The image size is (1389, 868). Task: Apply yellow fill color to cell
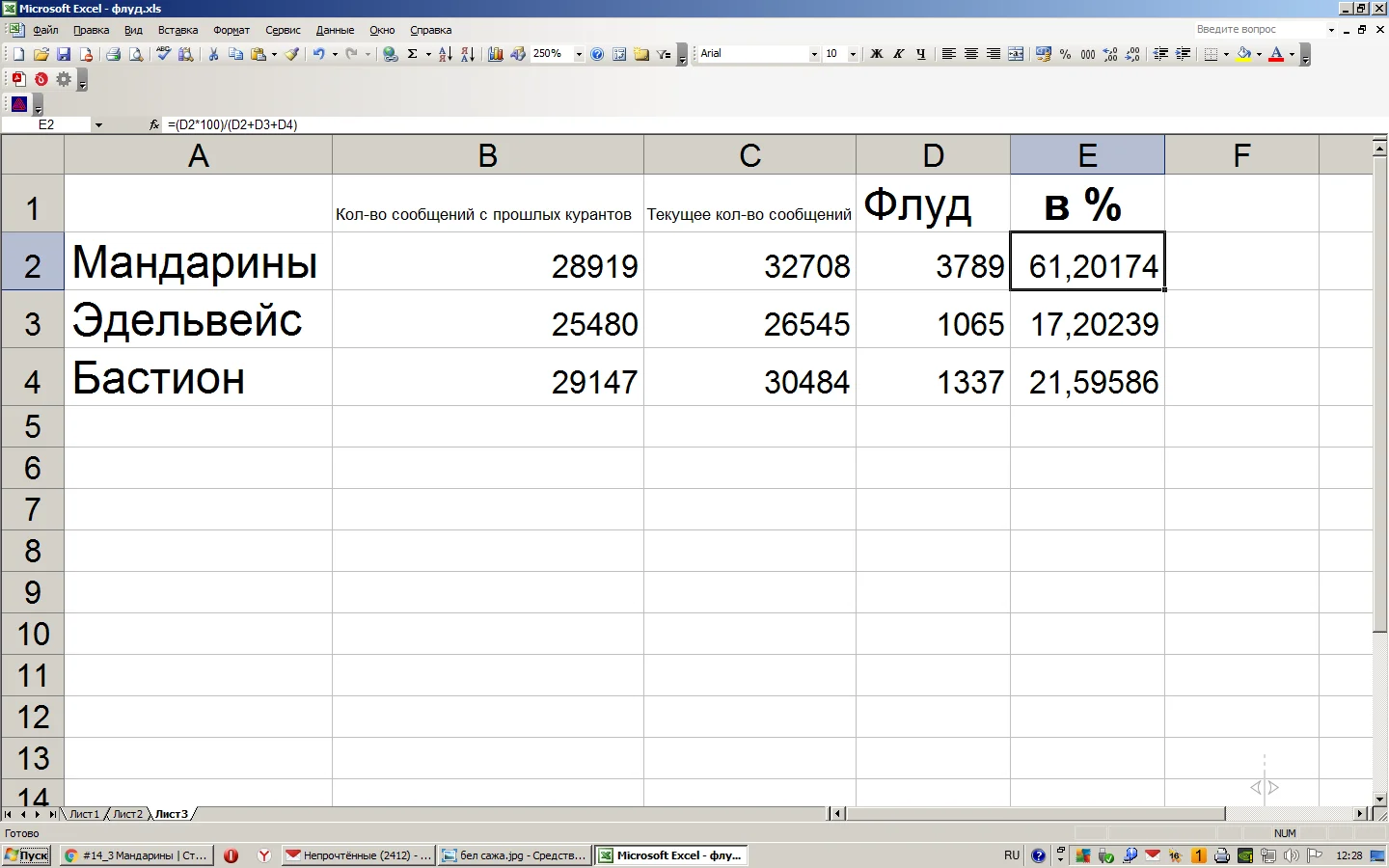pyautogui.click(x=1244, y=54)
